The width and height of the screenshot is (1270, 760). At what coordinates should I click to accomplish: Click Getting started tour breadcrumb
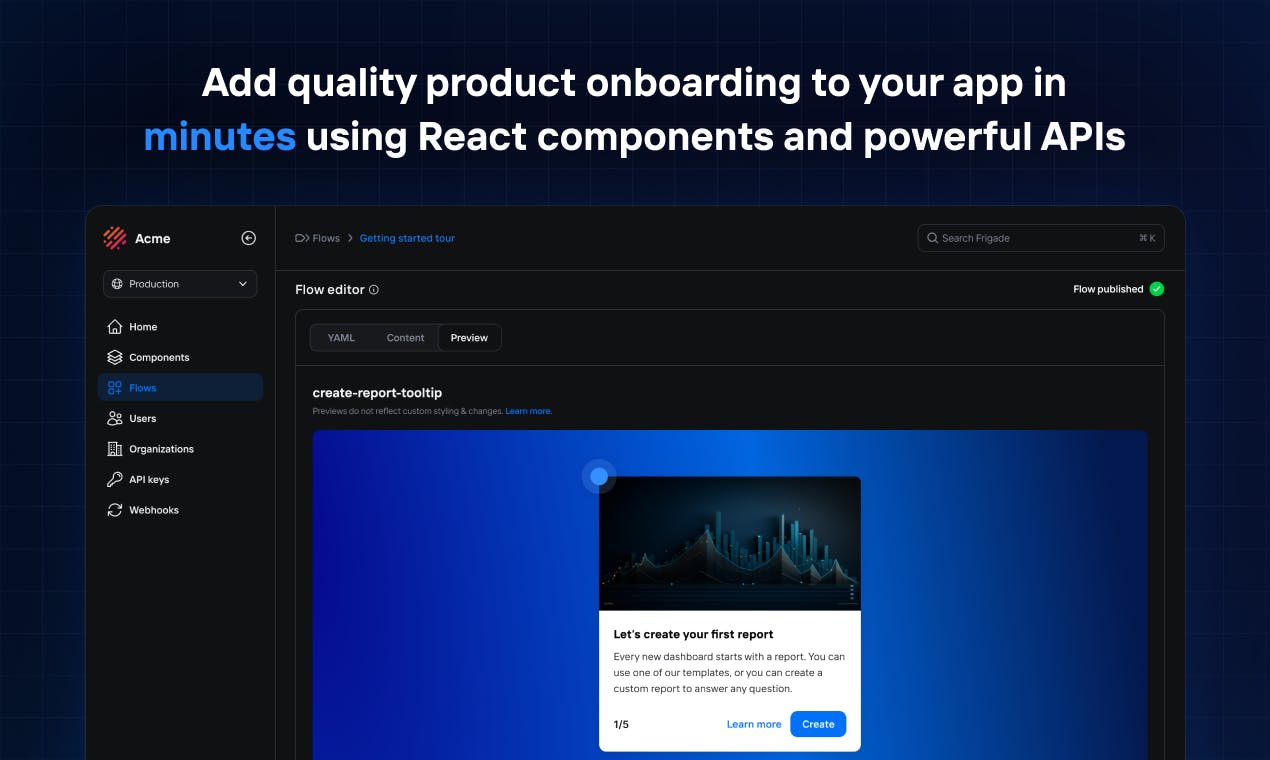pos(407,238)
